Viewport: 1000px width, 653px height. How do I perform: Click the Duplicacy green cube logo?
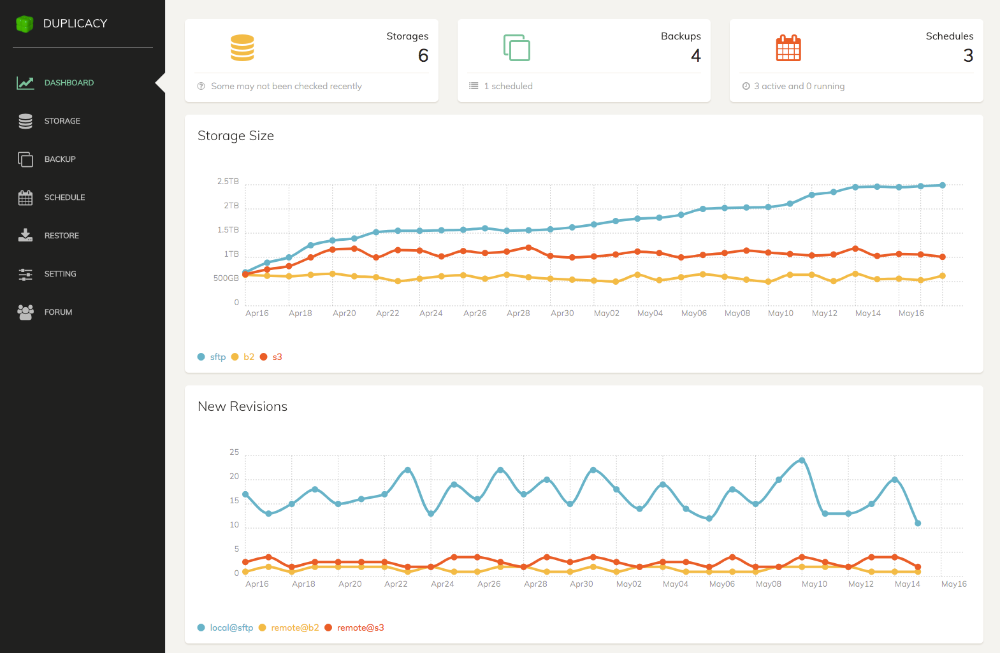(25, 23)
